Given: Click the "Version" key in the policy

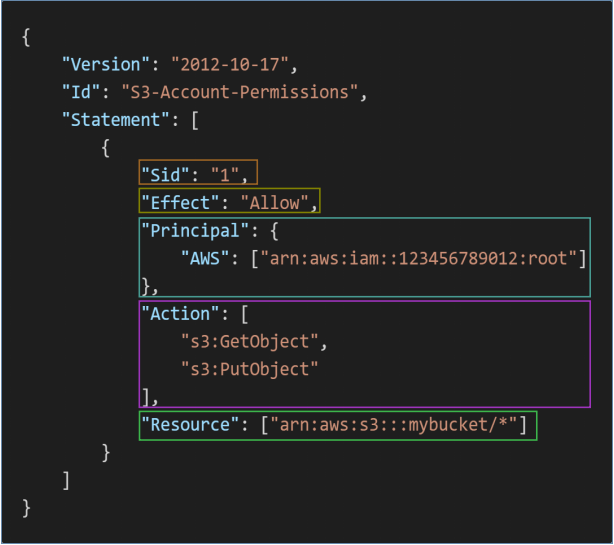Looking at the screenshot, I should 106,64.
